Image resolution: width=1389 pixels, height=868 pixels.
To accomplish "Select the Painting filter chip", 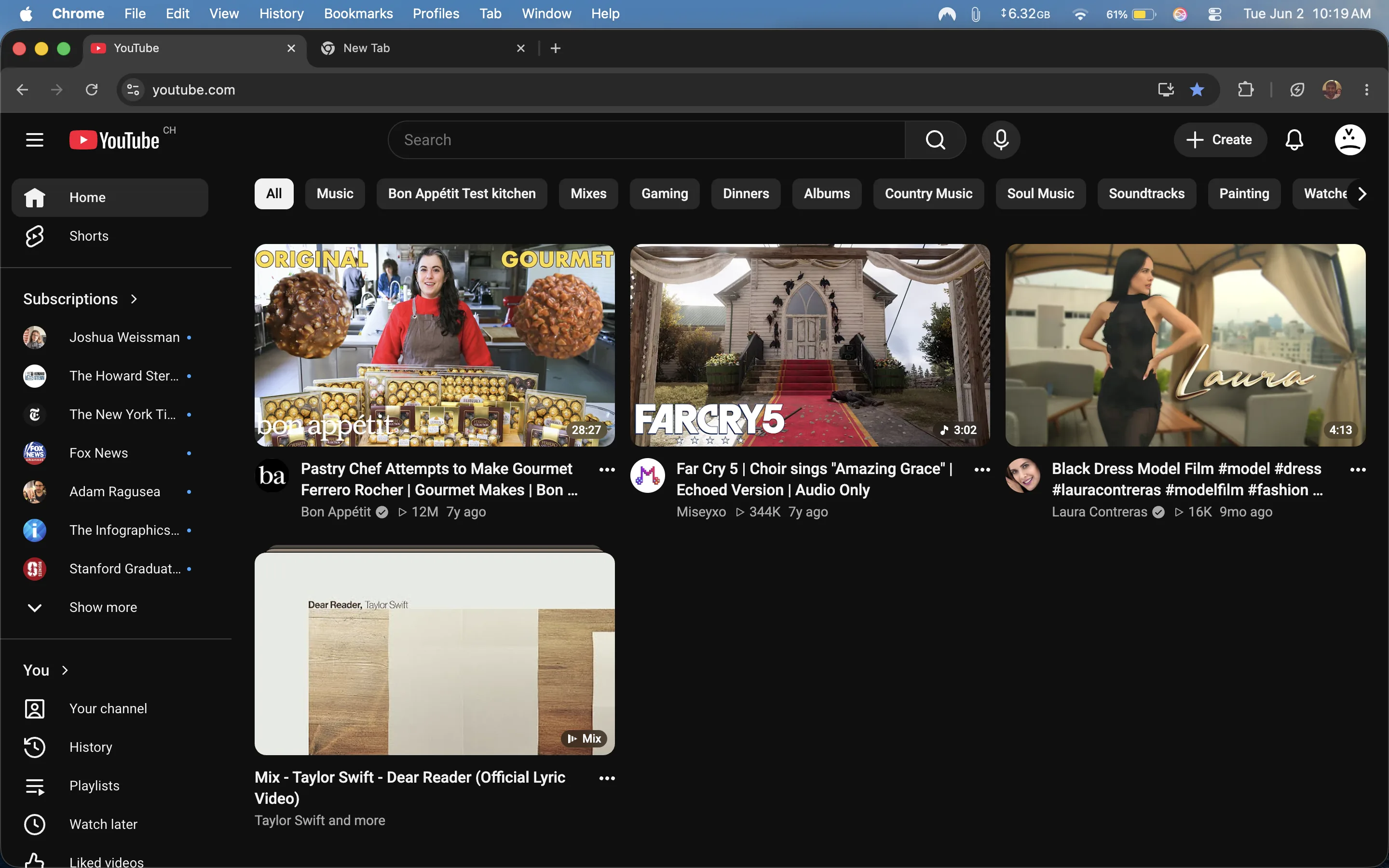I will coord(1244,194).
